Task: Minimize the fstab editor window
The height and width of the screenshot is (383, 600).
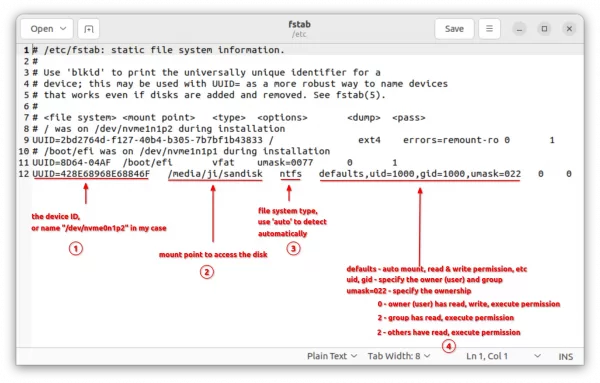Action: 519,29
